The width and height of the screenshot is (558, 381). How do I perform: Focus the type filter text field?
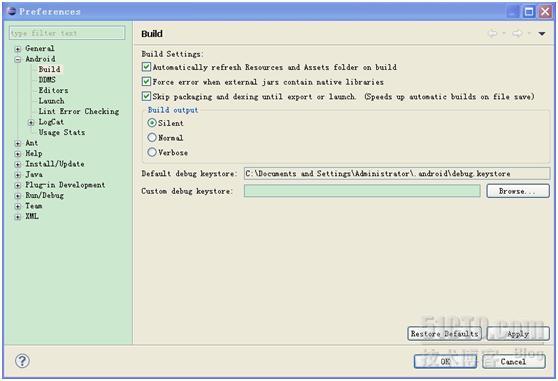67,33
